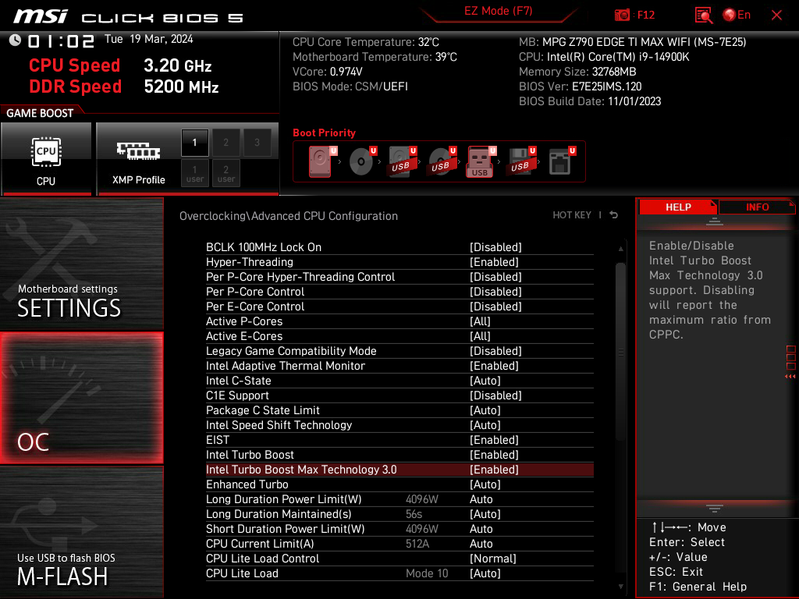
Task: Click the back arrow next to HOT KEY
Action: [614, 215]
